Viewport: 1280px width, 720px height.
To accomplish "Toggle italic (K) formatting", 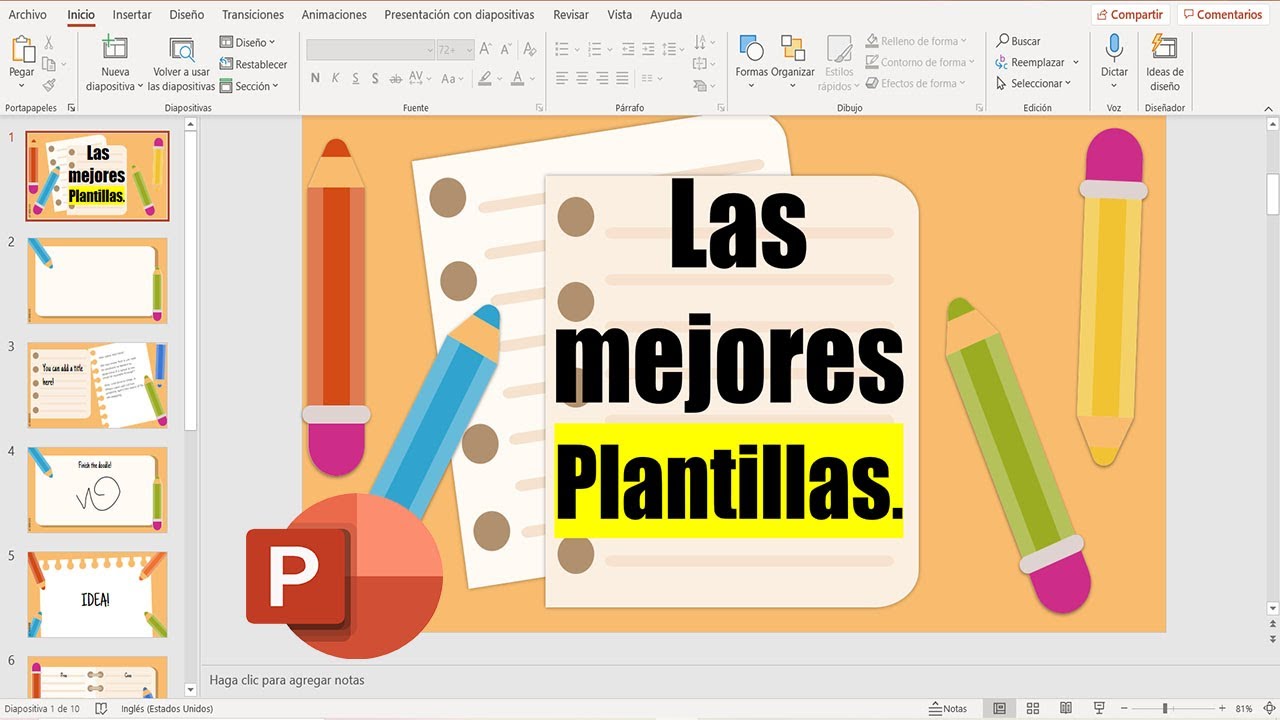I will pos(335,78).
